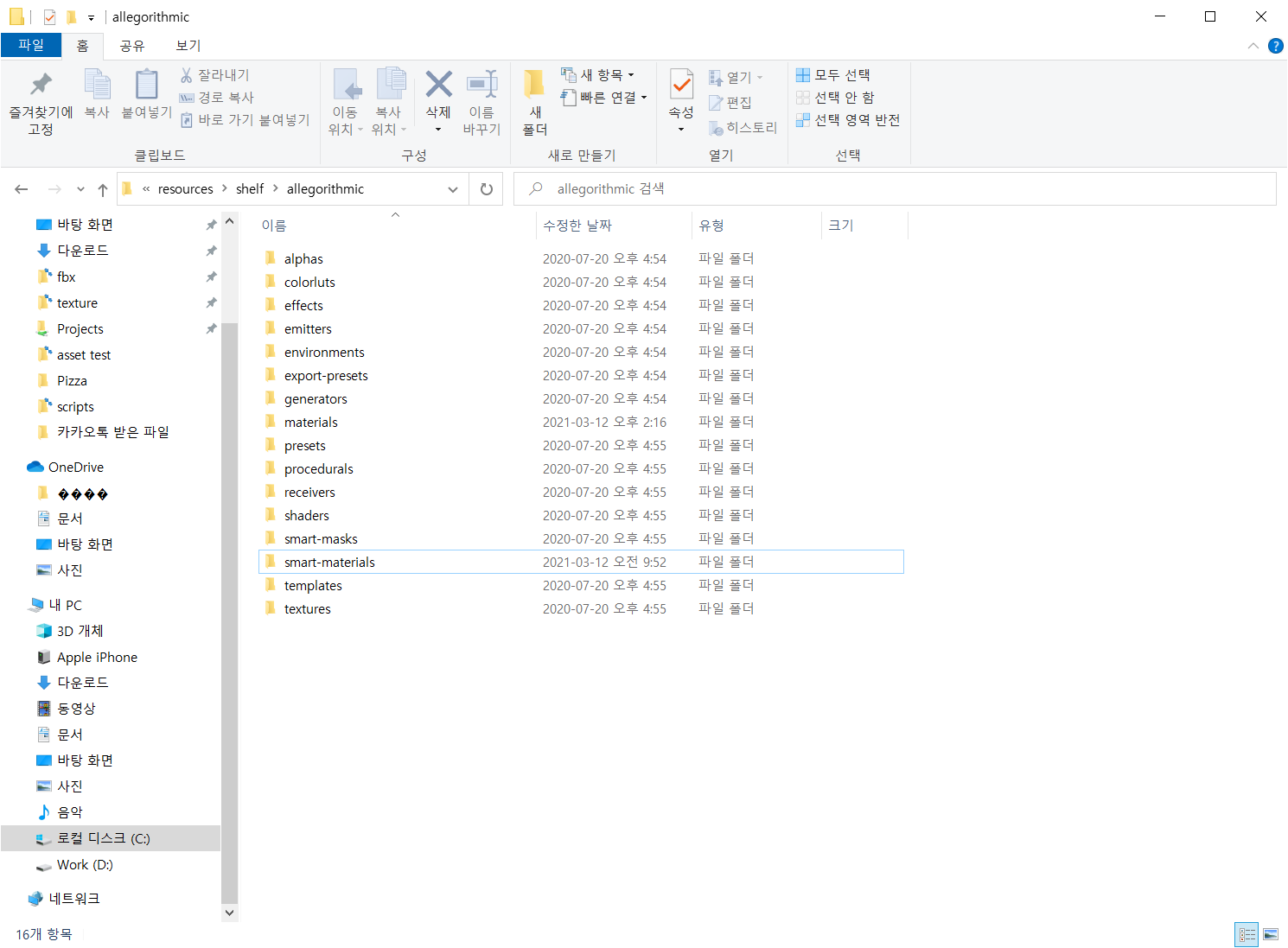Open the 파일 (File) tab

tap(31, 45)
